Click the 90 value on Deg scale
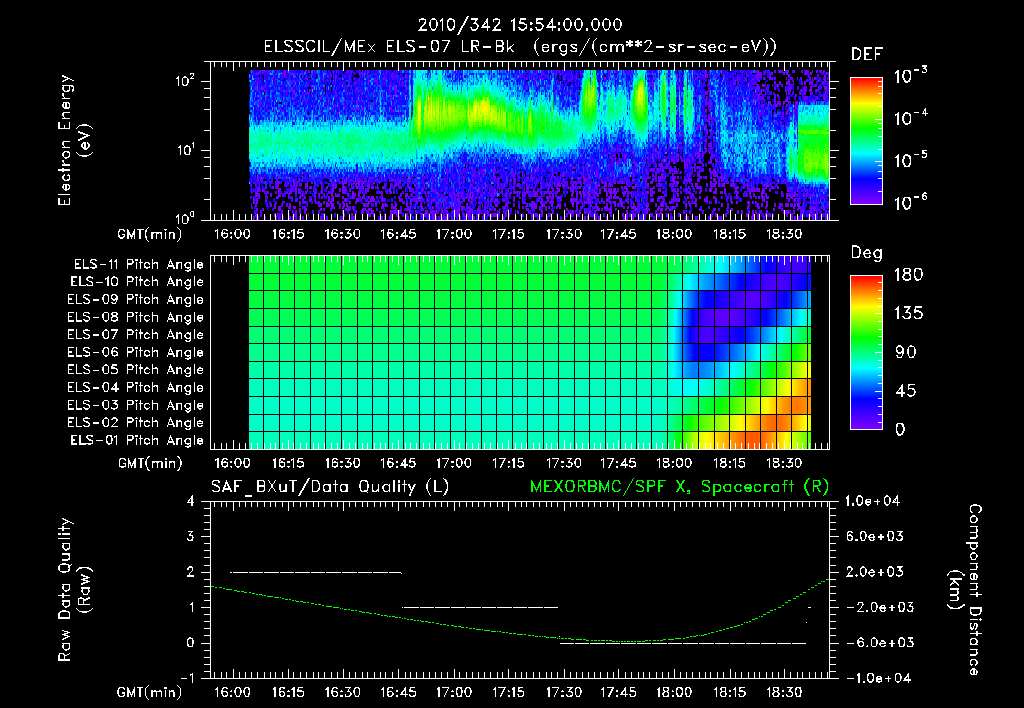Image resolution: width=1024 pixels, height=708 pixels. pyautogui.click(x=905, y=352)
